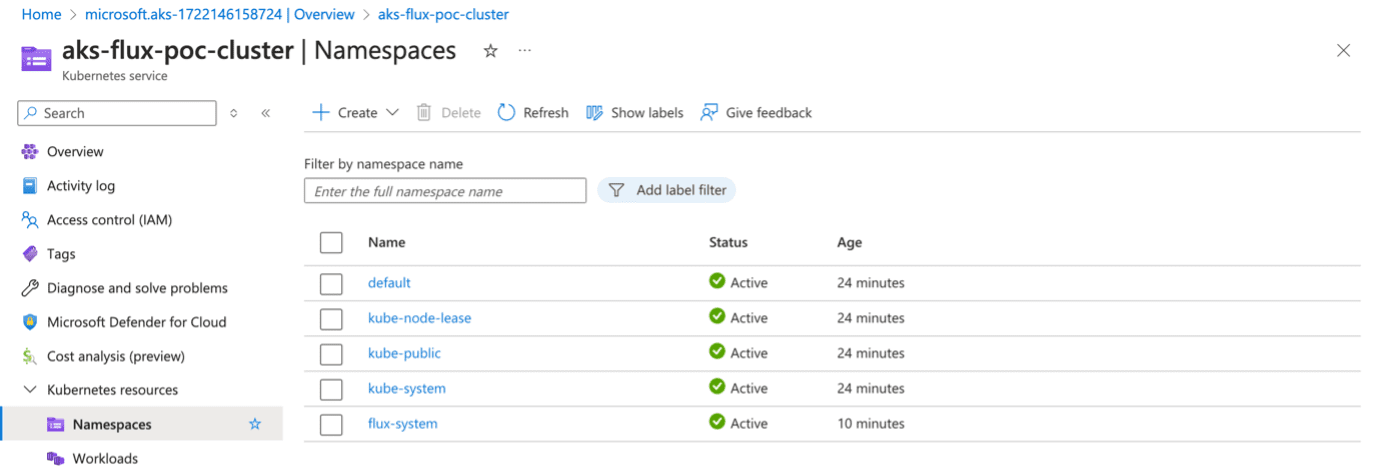Screen dimensions: 1384x476
Task: Click Show labels text button
Action: pyautogui.click(x=647, y=113)
